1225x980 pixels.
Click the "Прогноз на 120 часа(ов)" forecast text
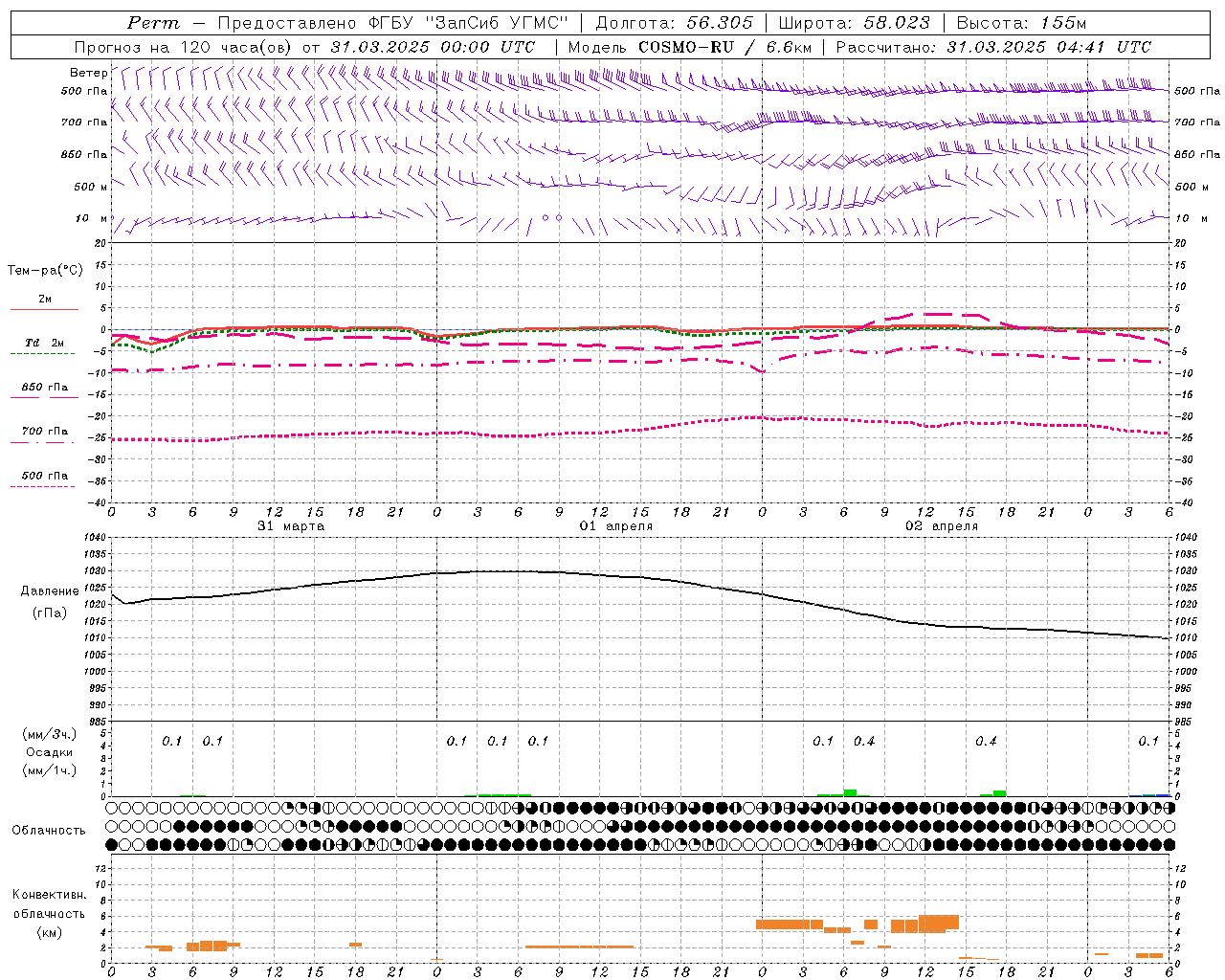click(185, 47)
